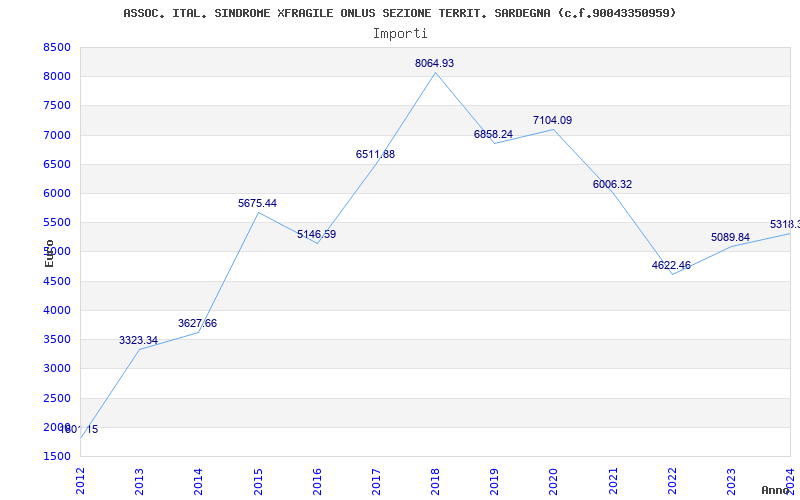Select the 8064.93 data label

tap(434, 63)
